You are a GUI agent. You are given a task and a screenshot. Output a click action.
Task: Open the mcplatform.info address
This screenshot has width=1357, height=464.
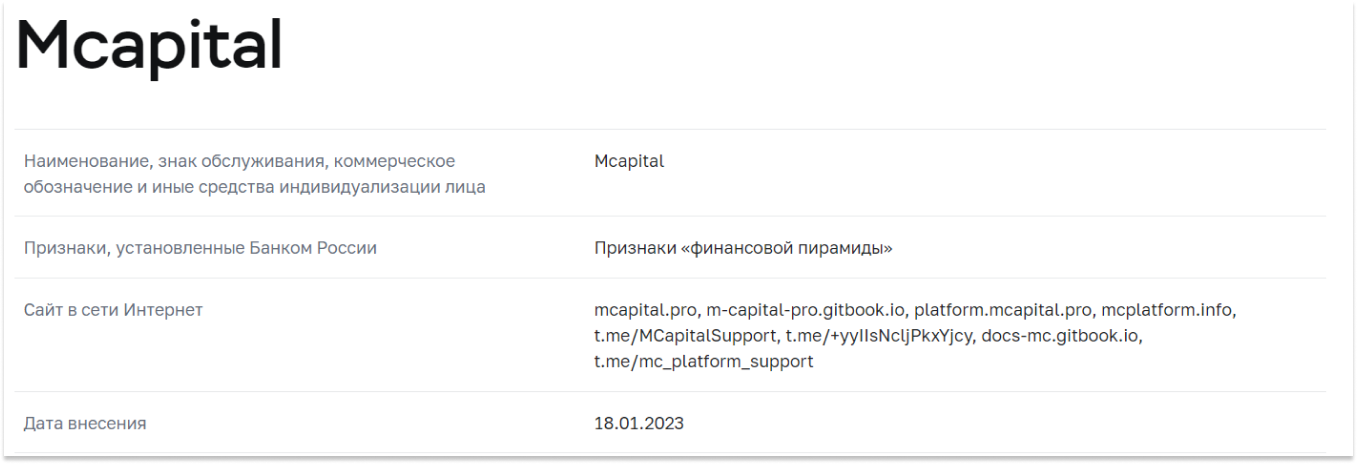[1168, 310]
